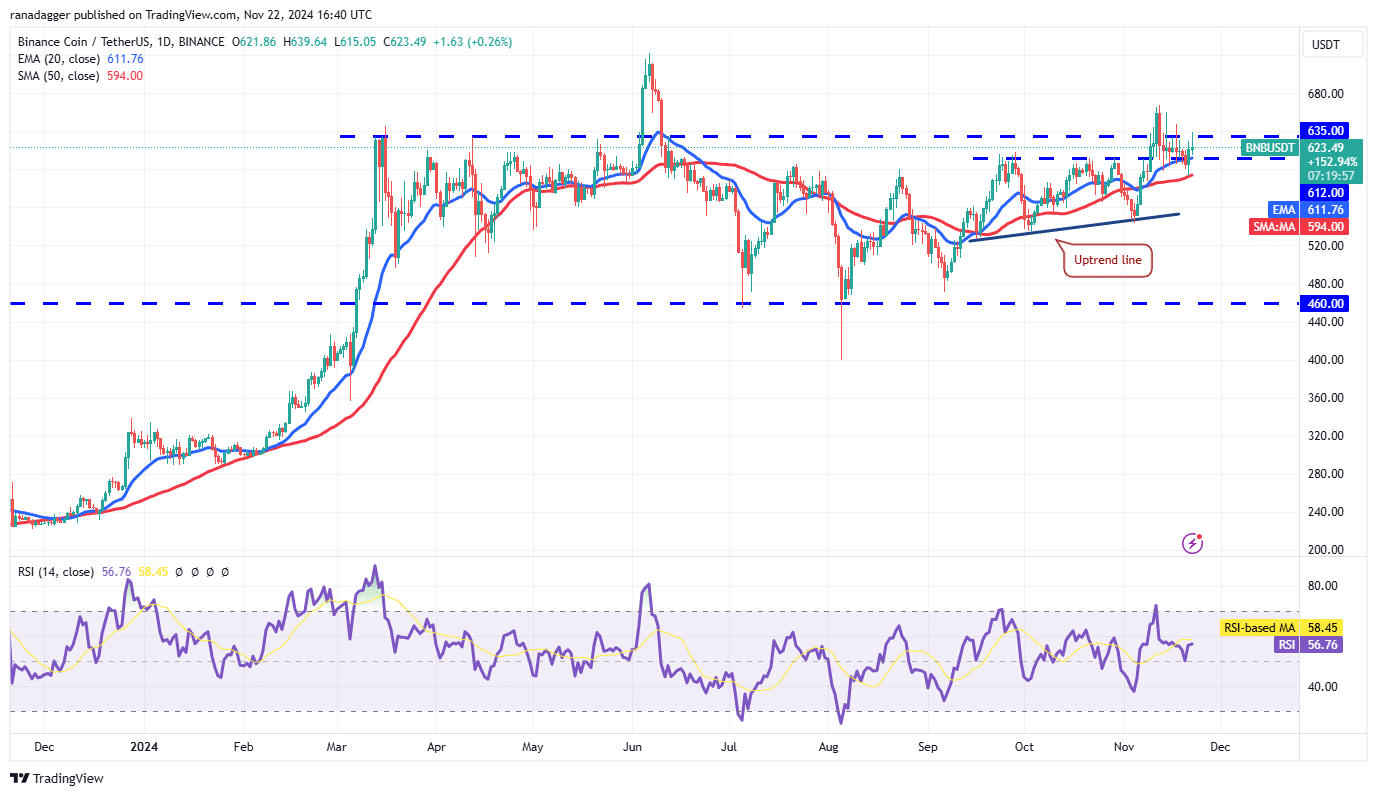1377x796 pixels.
Task: Click the 80.00 level on RSI scale
Action: (1322, 586)
